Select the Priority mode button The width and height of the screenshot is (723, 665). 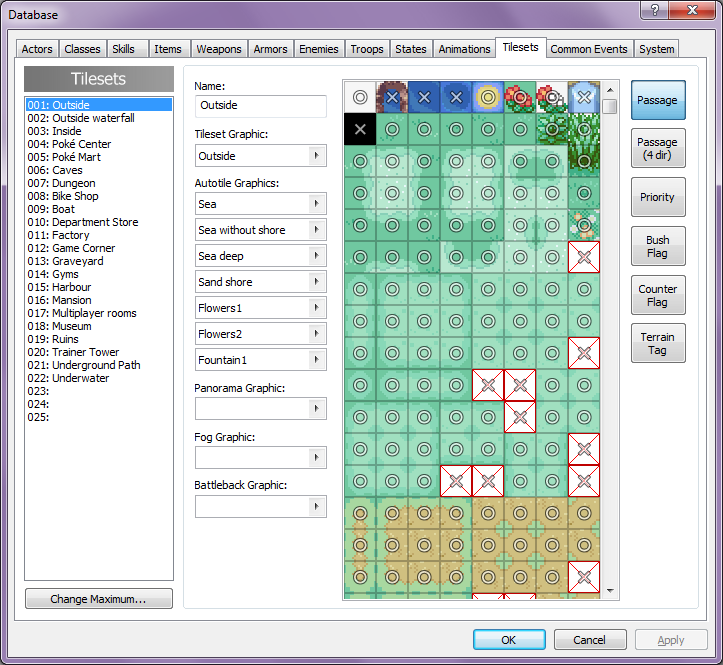[x=658, y=197]
